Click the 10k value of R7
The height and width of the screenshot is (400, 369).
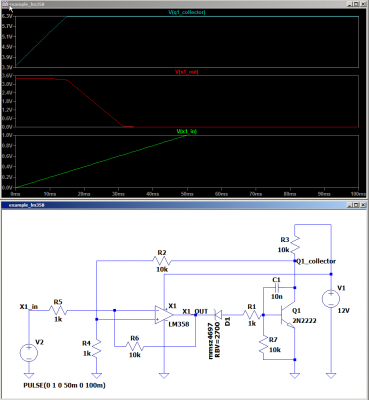[275, 350]
